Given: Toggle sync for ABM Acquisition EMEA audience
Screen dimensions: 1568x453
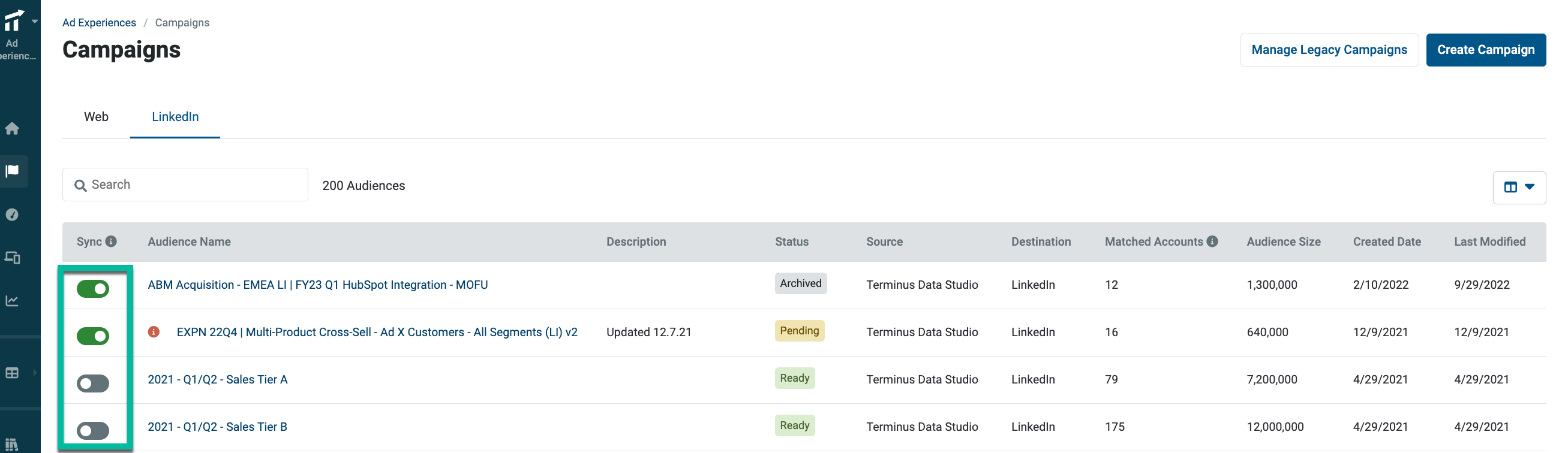Looking at the screenshot, I should coord(93,289).
